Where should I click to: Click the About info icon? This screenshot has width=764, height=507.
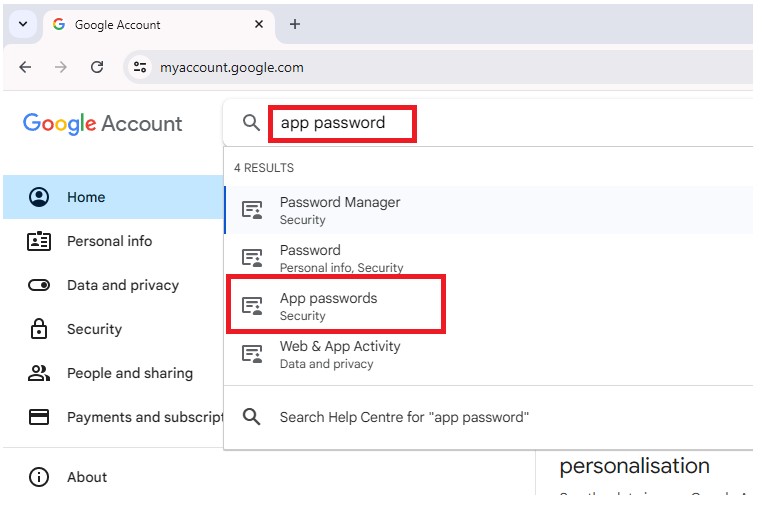coord(39,477)
